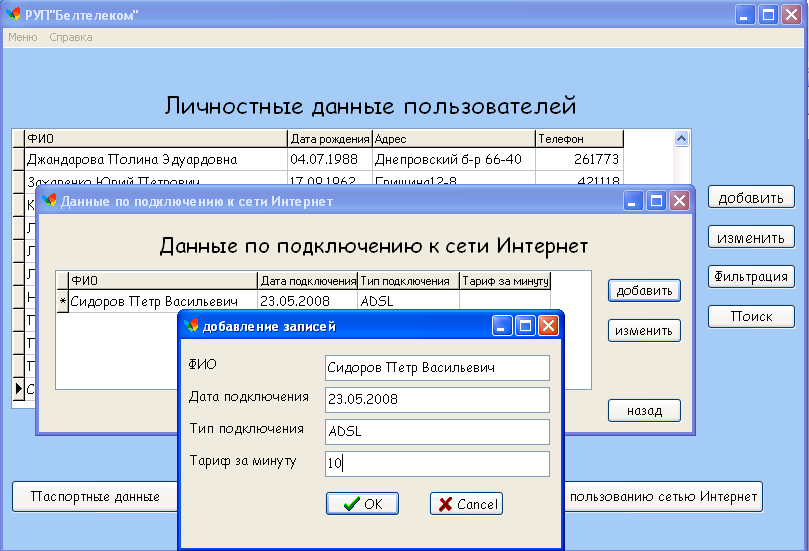Viewport: 809px width, 551px height.
Task: Click the row selector beside Джандарова row
Action: tap(19, 159)
